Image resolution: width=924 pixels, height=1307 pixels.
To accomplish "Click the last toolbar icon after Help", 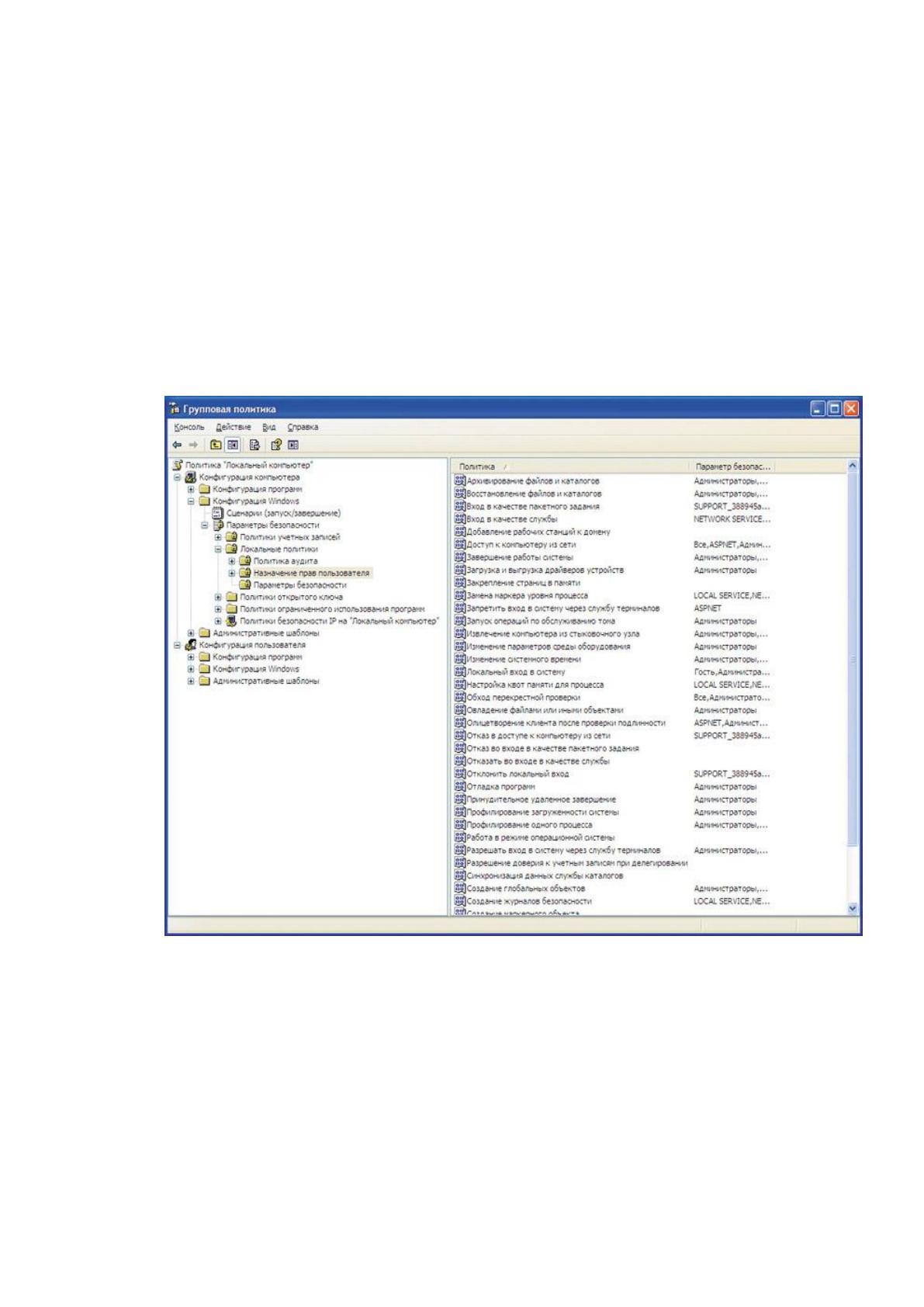I will pyautogui.click(x=292, y=445).
